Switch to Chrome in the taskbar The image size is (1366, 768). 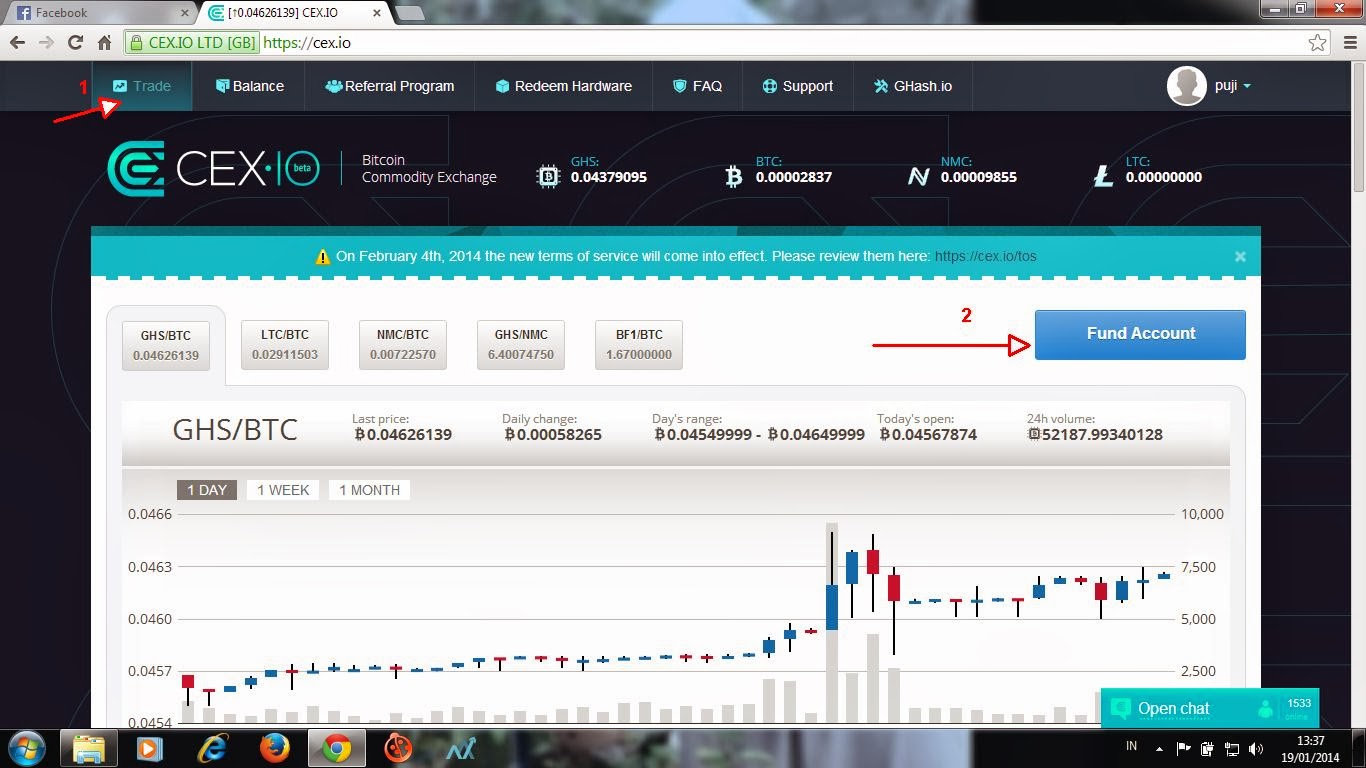[x=336, y=748]
